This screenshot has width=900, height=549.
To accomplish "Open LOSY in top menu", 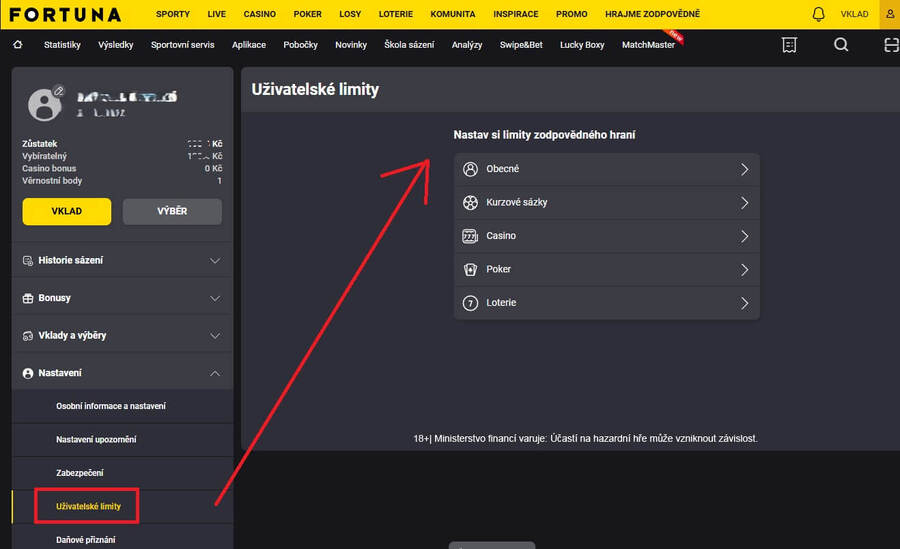I will click(350, 14).
